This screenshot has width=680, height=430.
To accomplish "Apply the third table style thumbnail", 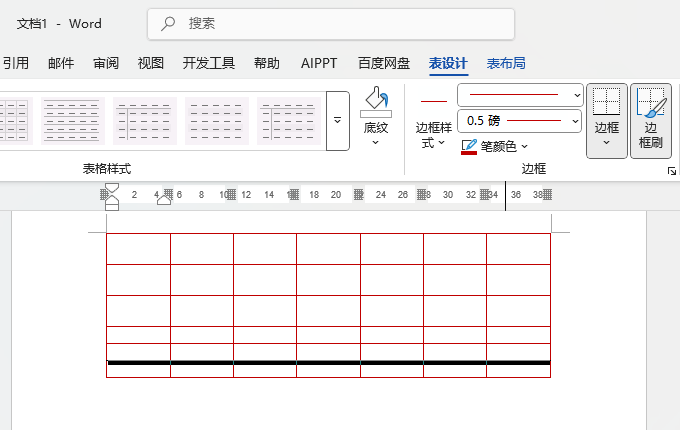I will pos(145,121).
